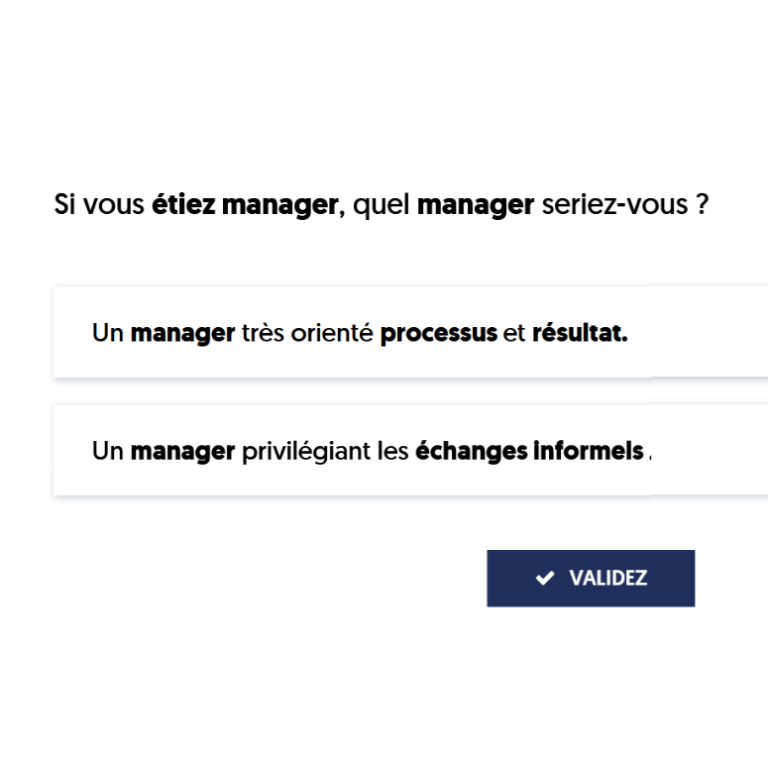
Task: Click 'très orienté' text in first answer card
Action: 307,333
